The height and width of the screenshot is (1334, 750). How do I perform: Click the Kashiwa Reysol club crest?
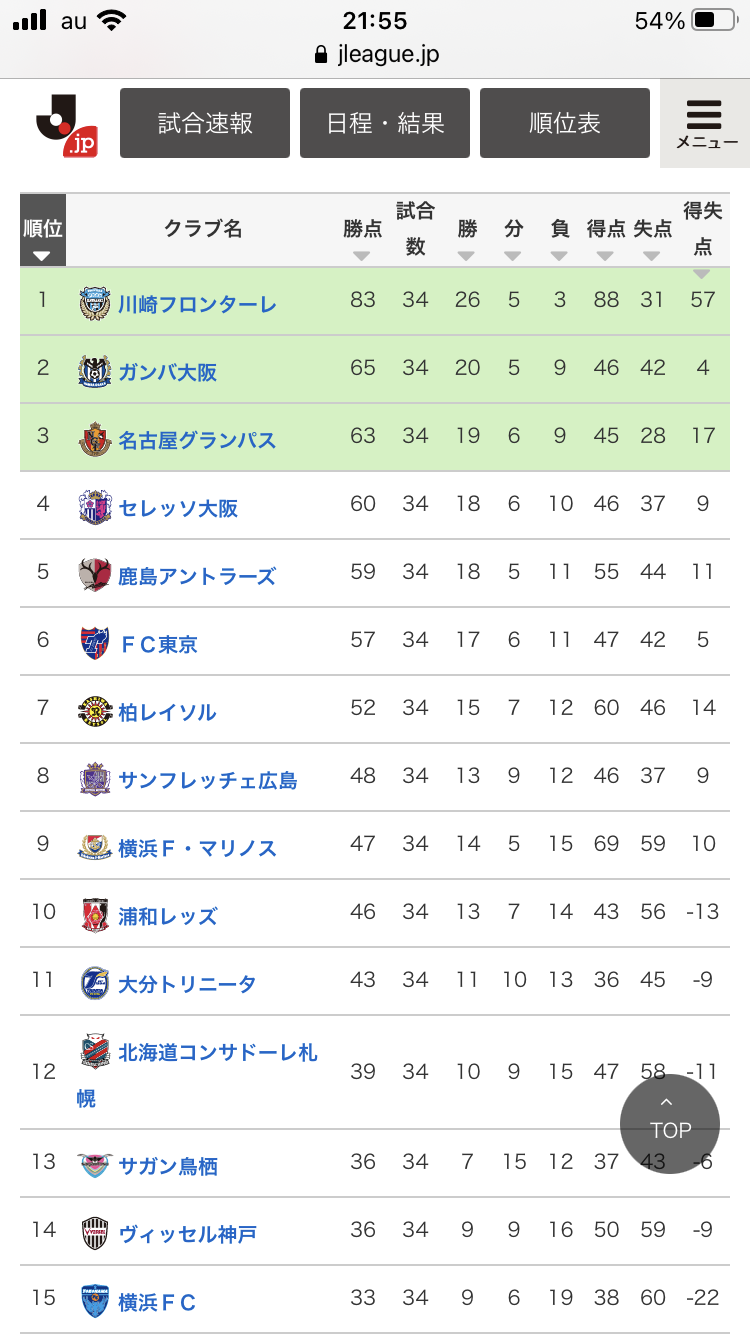(94, 711)
